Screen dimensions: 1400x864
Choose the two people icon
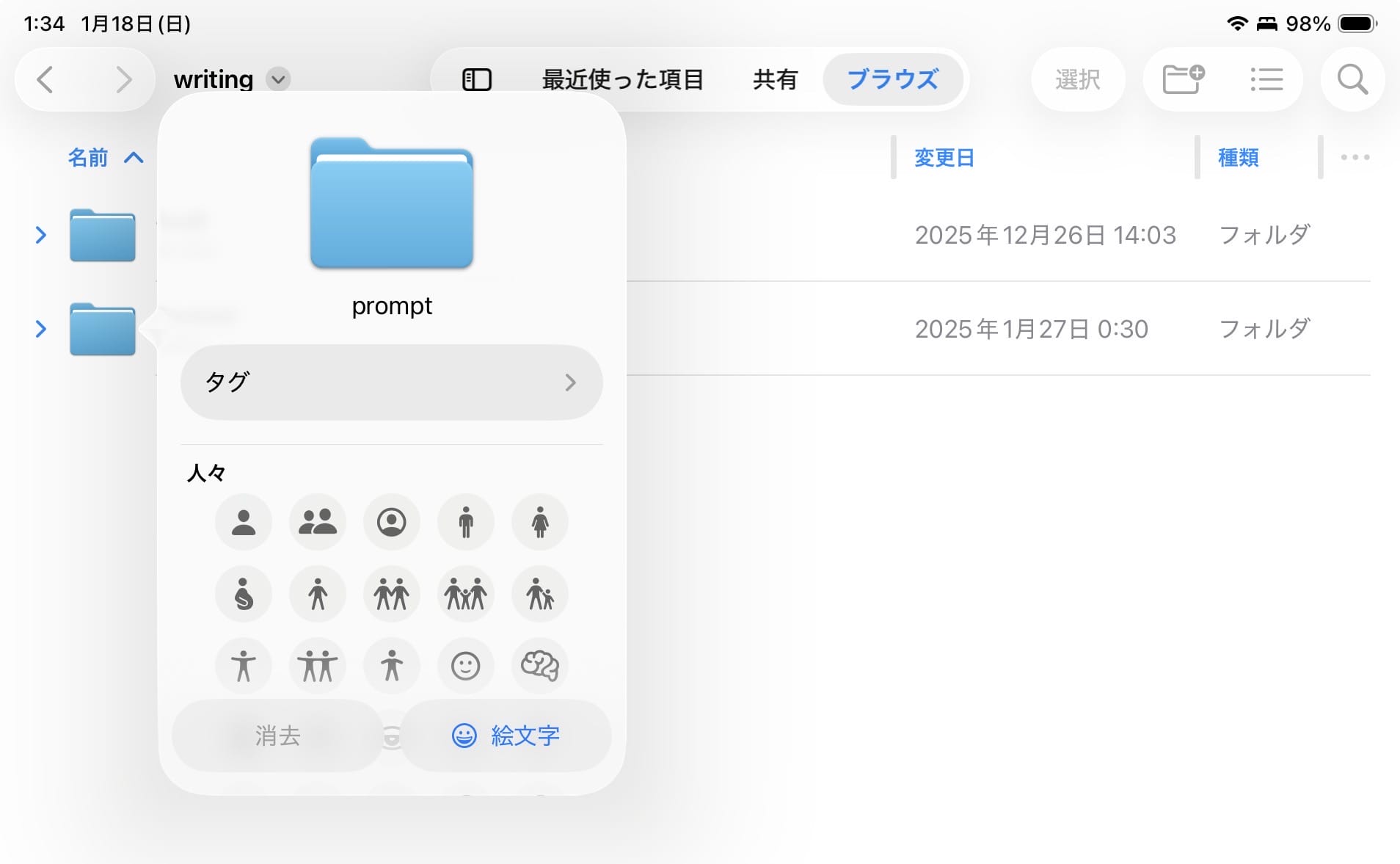pos(317,522)
